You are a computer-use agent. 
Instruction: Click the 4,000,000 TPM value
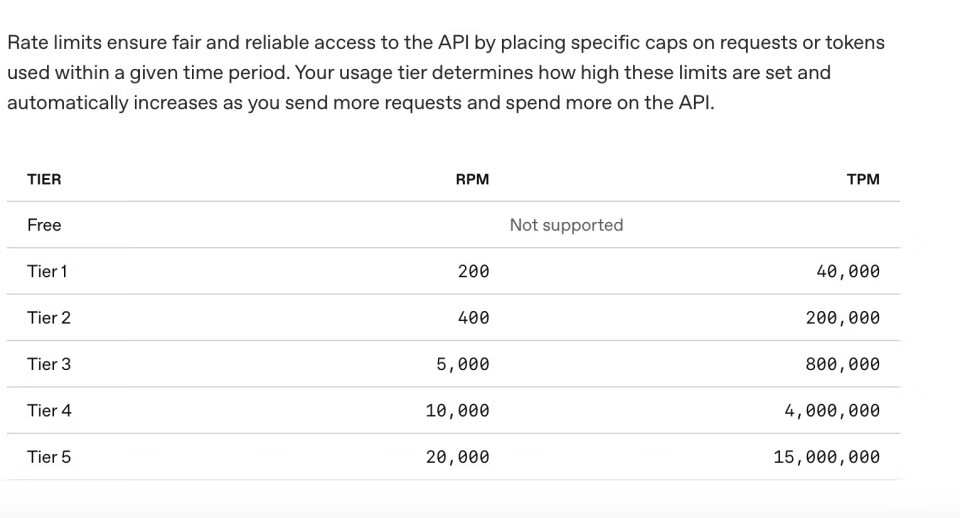pos(833,410)
